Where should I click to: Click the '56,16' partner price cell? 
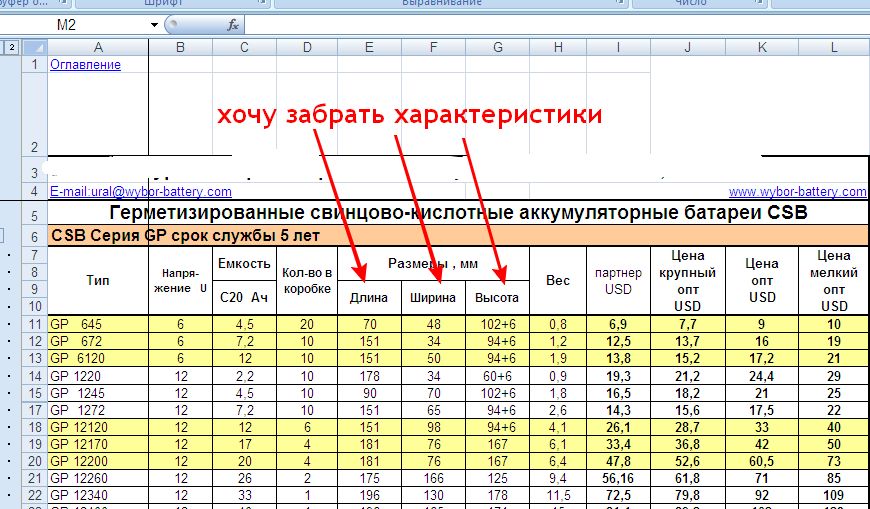[618, 478]
